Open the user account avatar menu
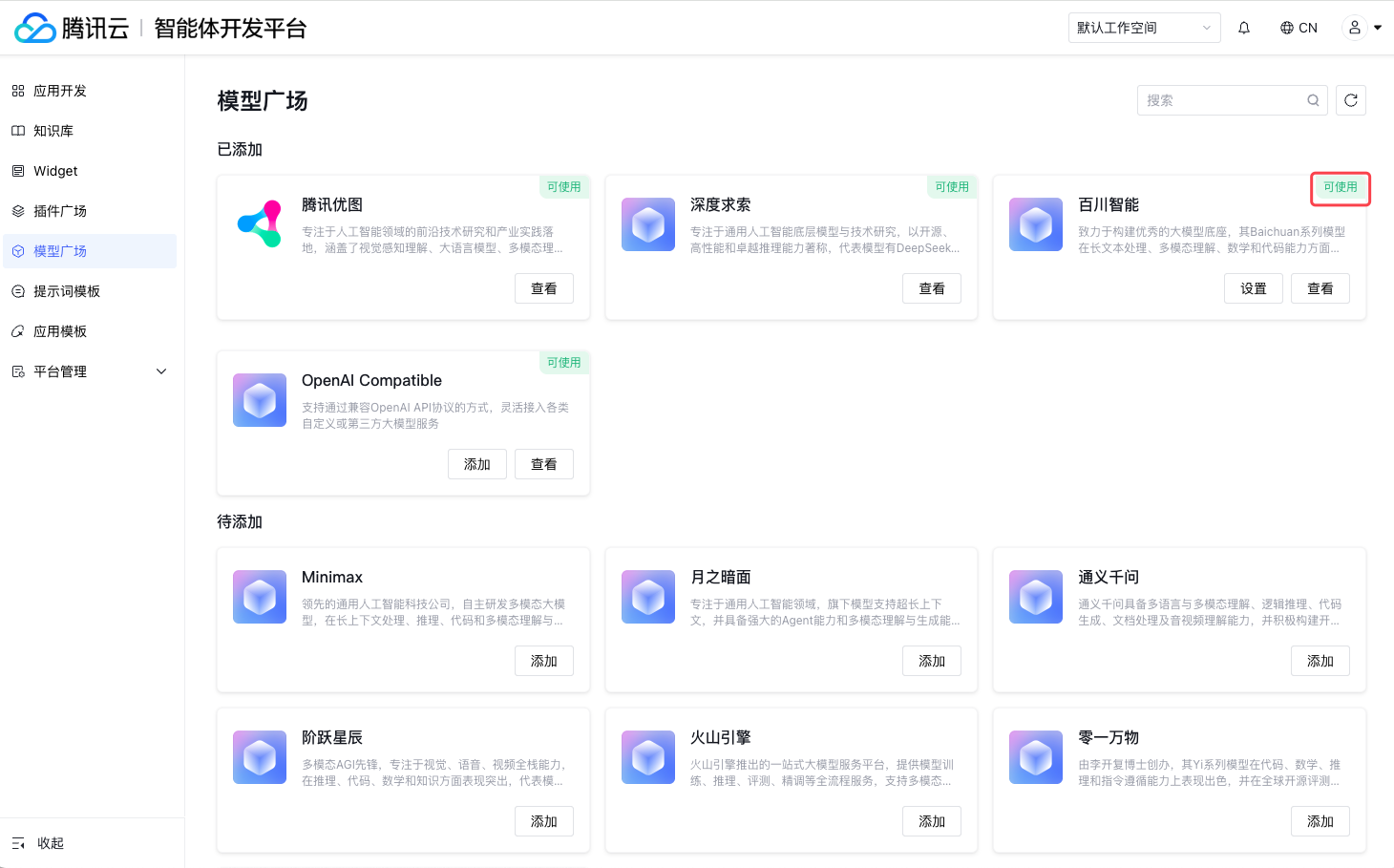Image resolution: width=1394 pixels, height=868 pixels. 1355,28
